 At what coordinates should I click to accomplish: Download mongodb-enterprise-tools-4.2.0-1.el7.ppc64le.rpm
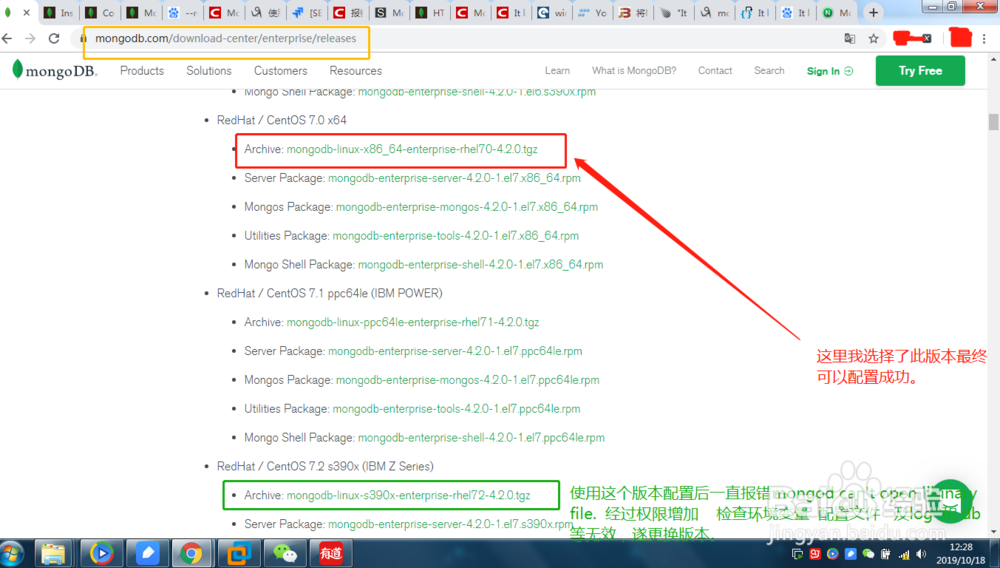tap(456, 409)
